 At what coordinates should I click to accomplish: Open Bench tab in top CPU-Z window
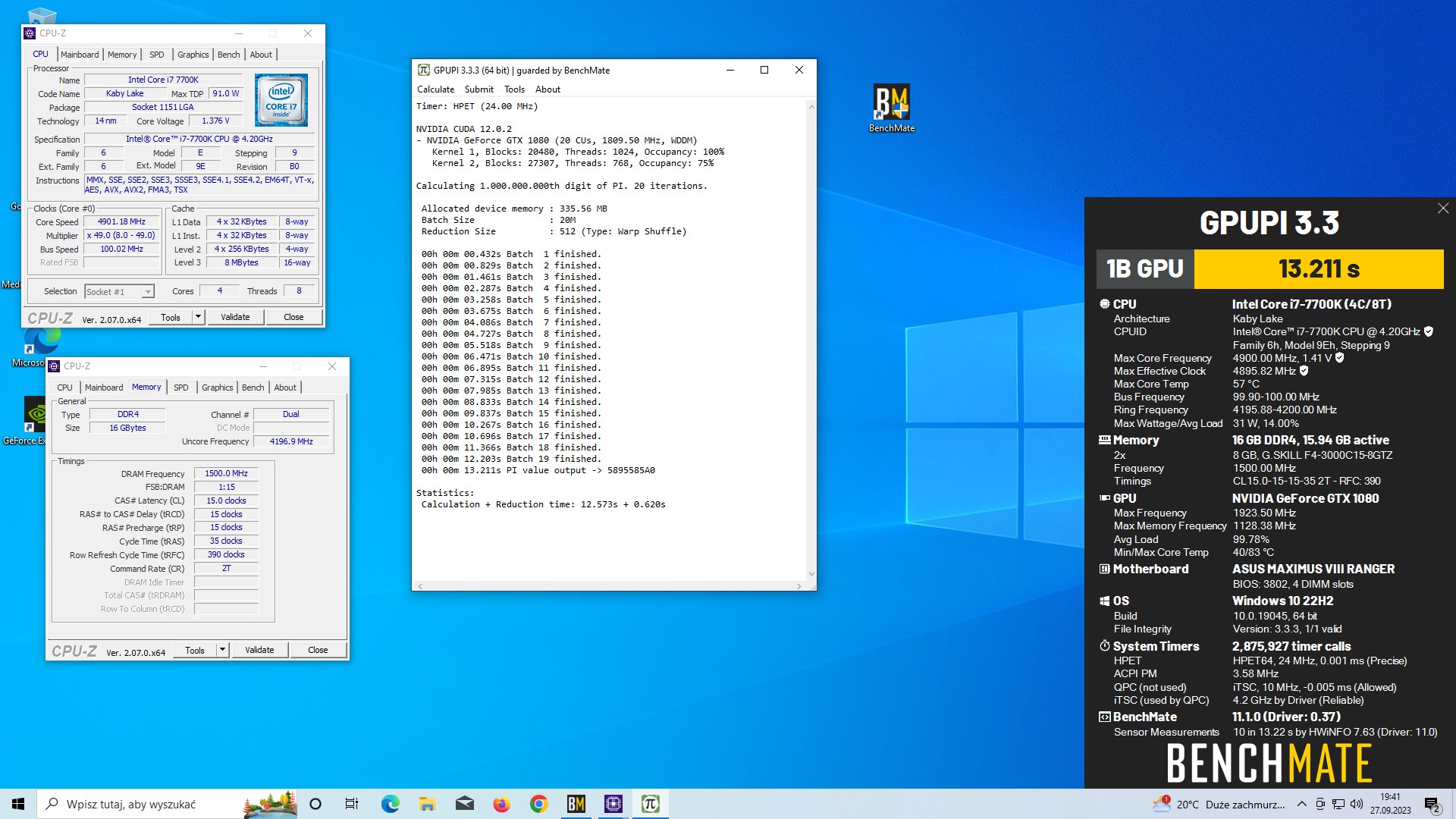(228, 55)
